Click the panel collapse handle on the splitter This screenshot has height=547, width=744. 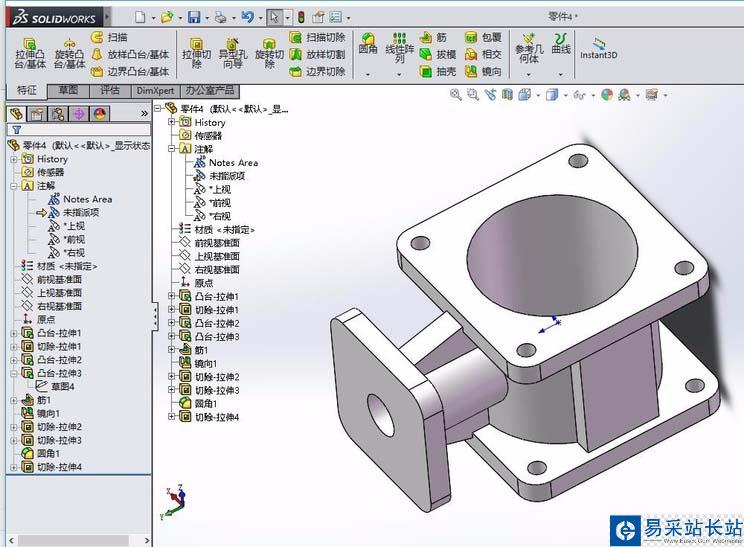[155, 316]
